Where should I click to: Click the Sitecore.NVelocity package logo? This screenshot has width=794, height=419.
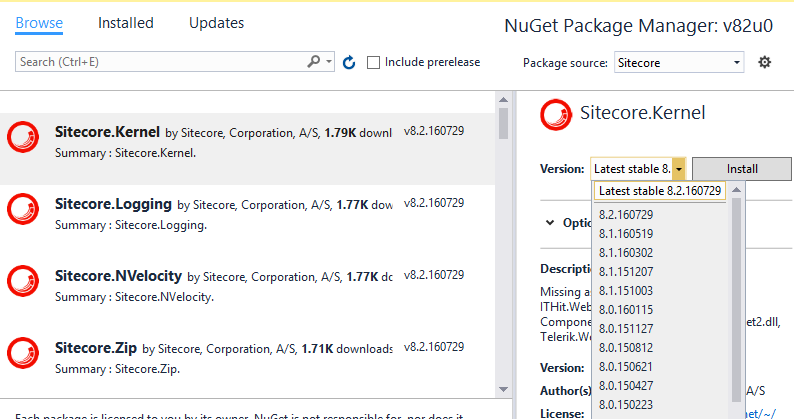pos(23,281)
